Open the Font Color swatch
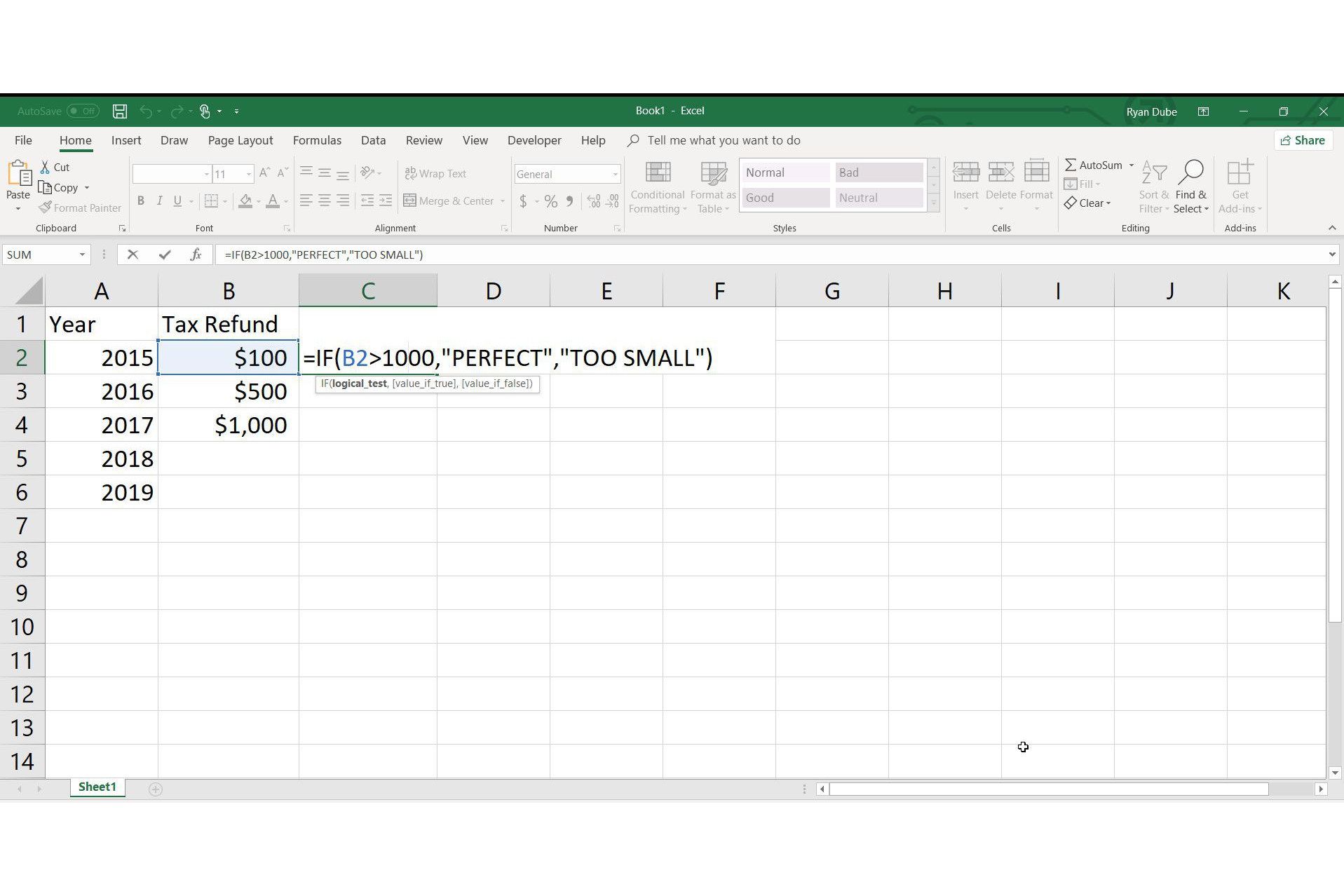This screenshot has width=1344, height=896. (273, 201)
